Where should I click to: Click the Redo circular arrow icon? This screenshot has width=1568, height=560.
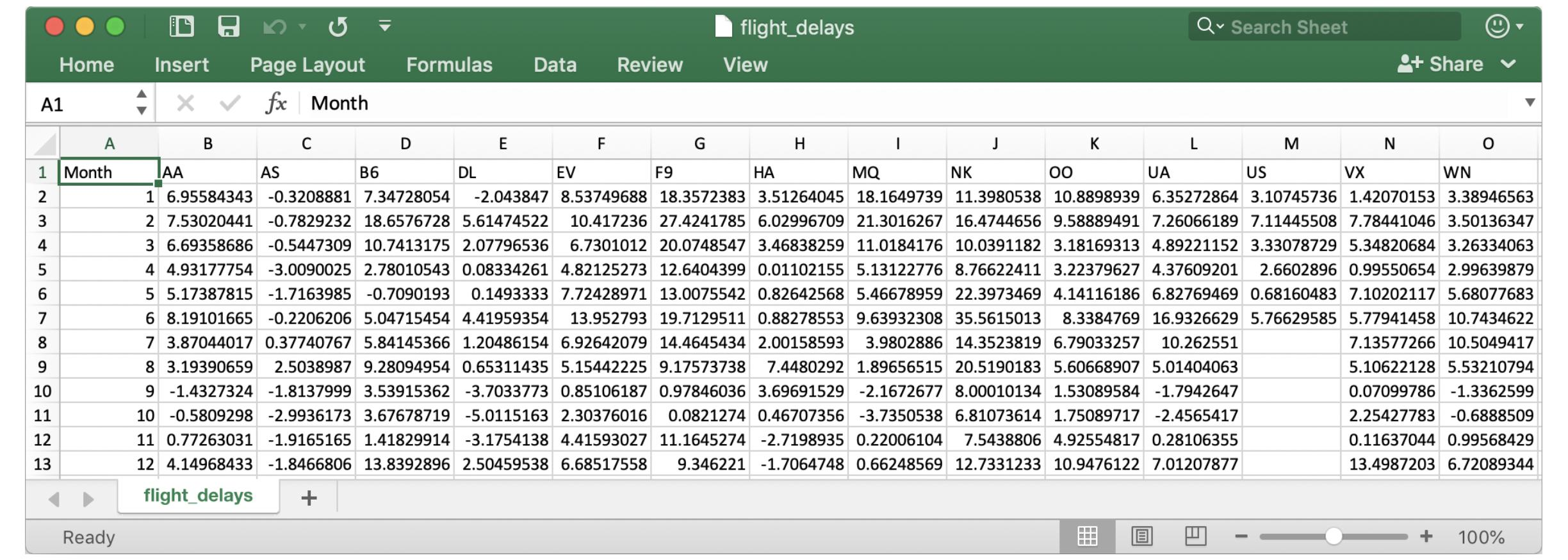point(338,27)
